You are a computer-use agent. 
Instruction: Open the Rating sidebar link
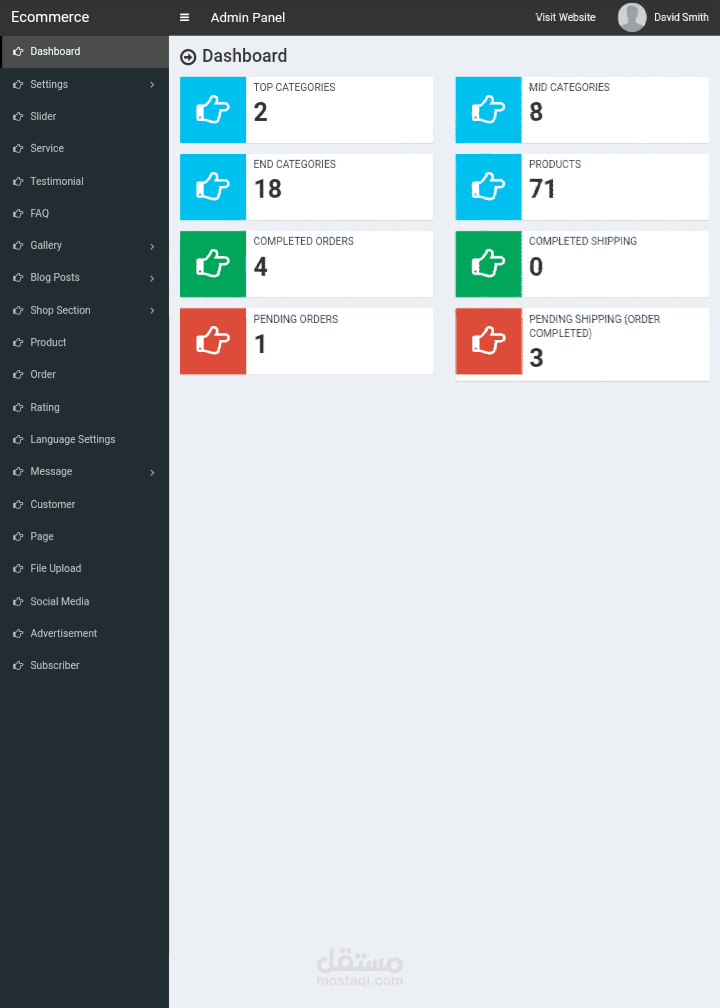[x=84, y=408]
